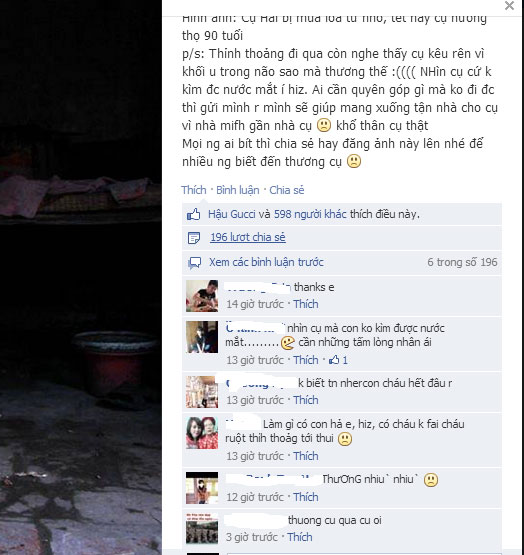Expand 'Xem các bình luận trước'

pos(266,262)
